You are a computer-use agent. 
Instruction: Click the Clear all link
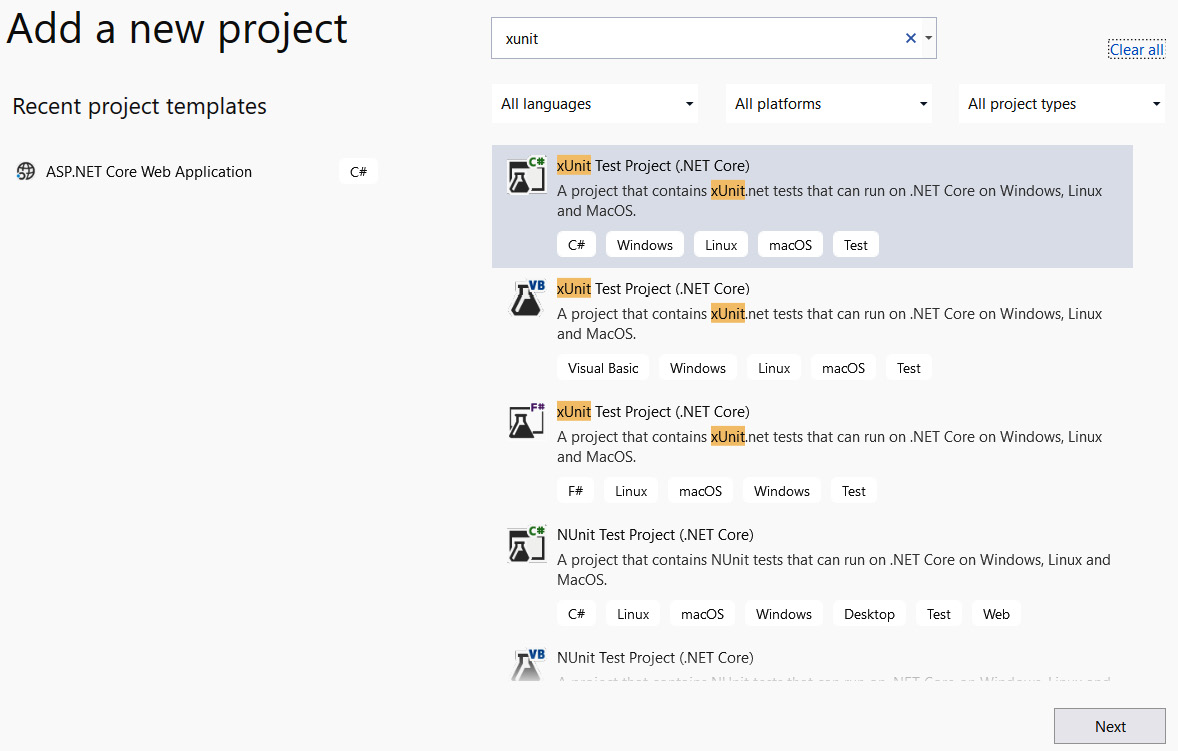pyautogui.click(x=1136, y=49)
